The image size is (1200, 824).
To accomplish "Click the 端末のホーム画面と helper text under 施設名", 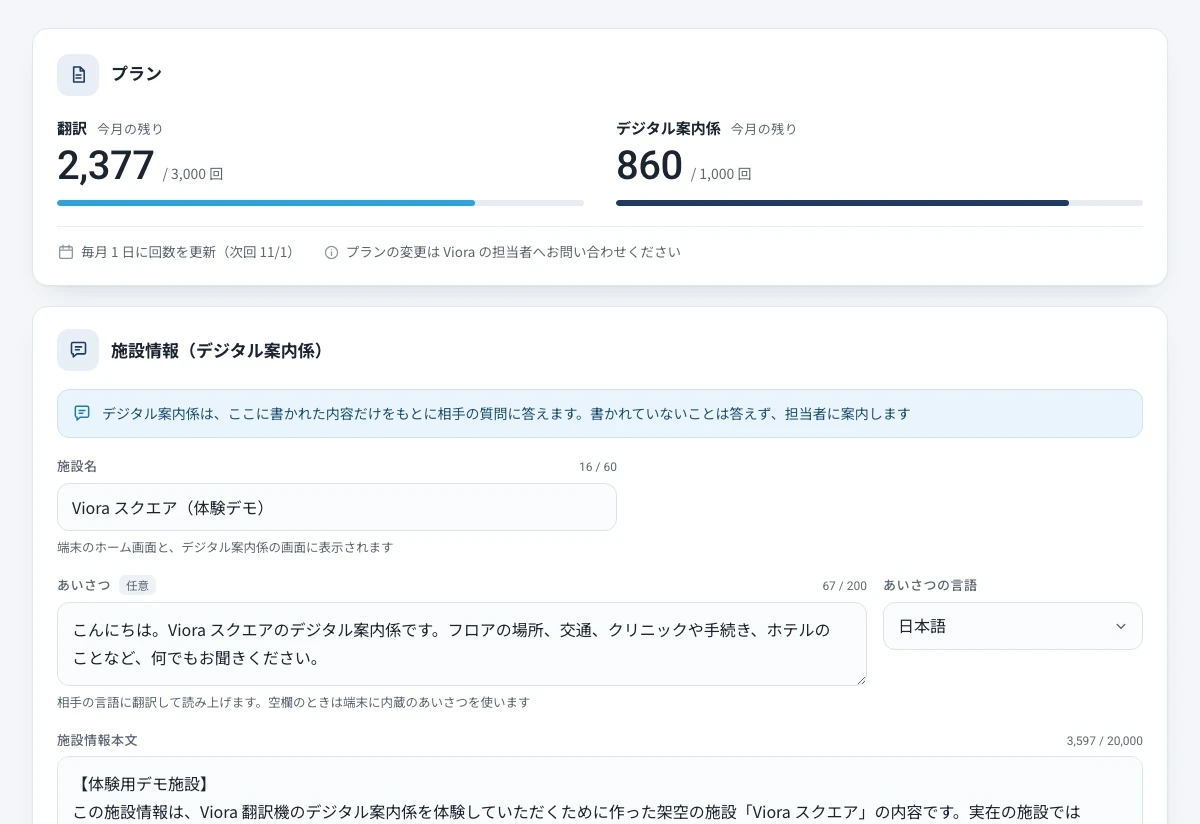I will [x=225, y=548].
